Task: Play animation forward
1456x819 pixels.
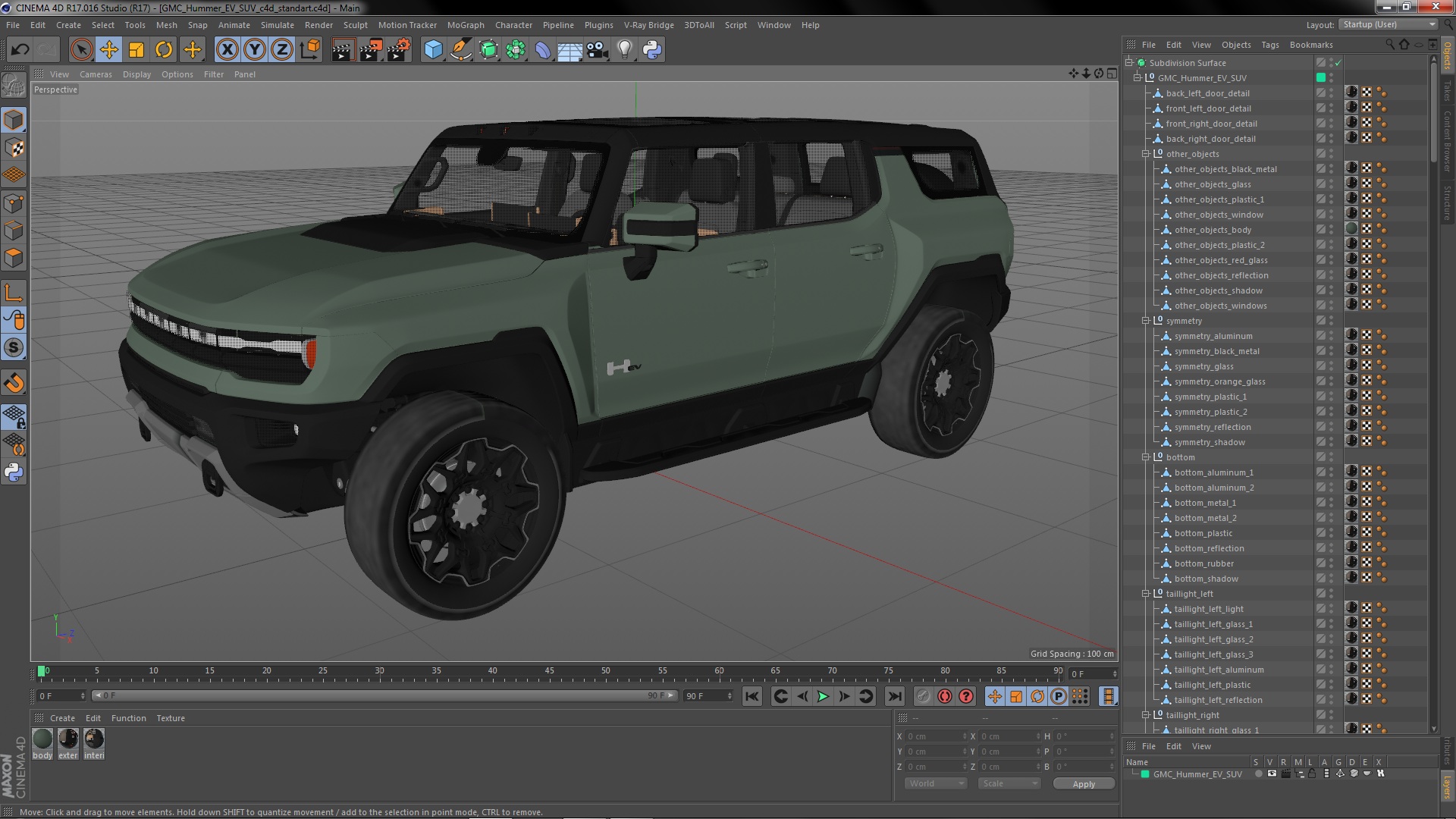Action: point(823,696)
